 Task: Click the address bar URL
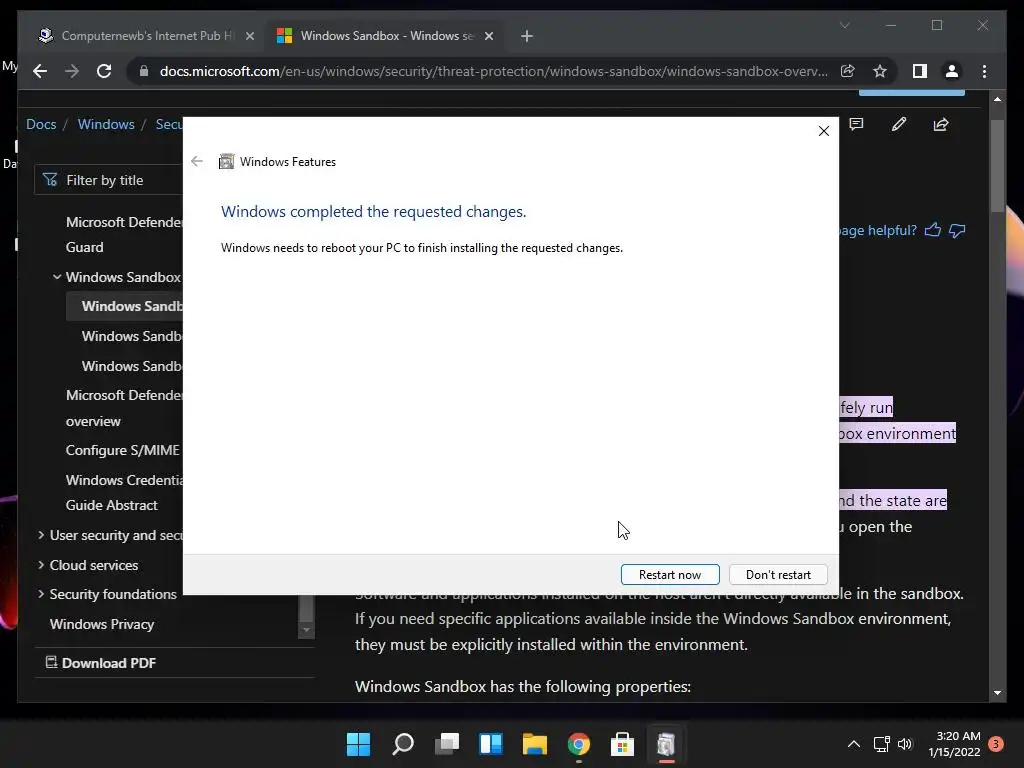click(x=493, y=71)
